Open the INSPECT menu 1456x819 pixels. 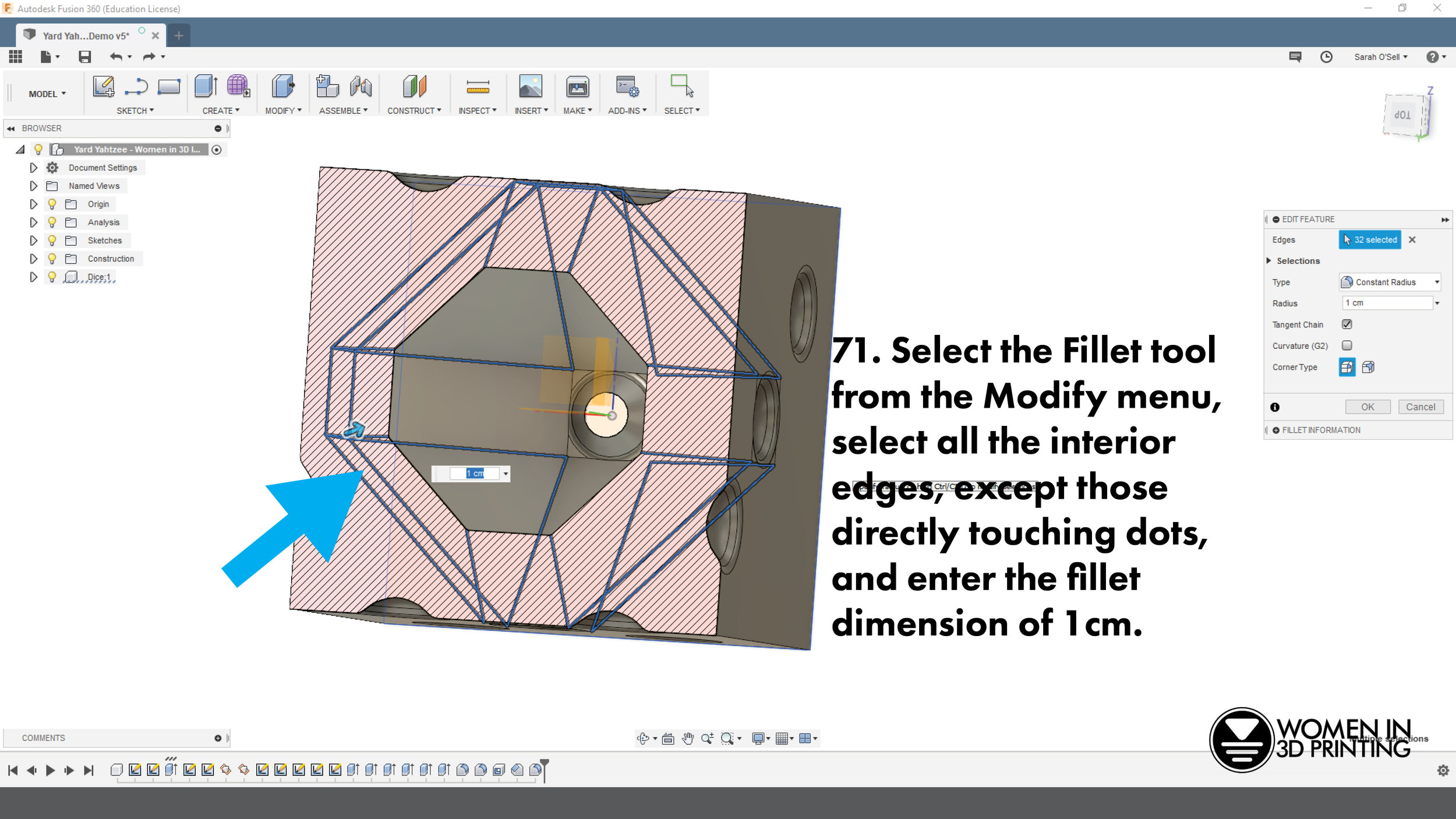coord(478,111)
